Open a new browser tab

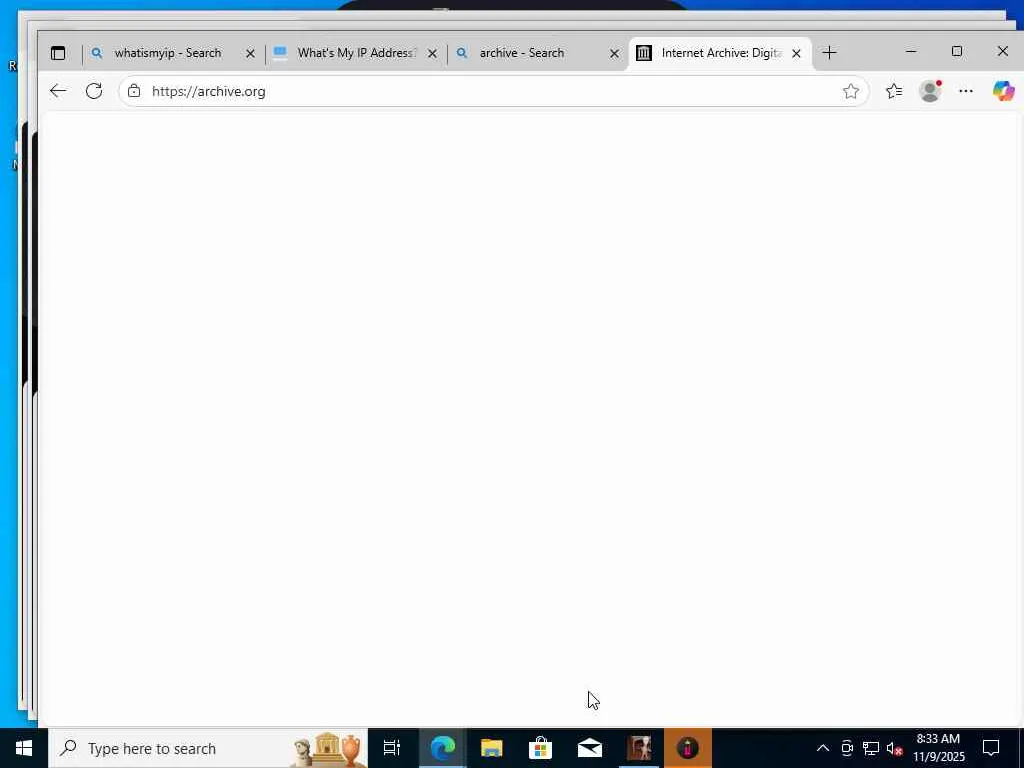pos(829,53)
